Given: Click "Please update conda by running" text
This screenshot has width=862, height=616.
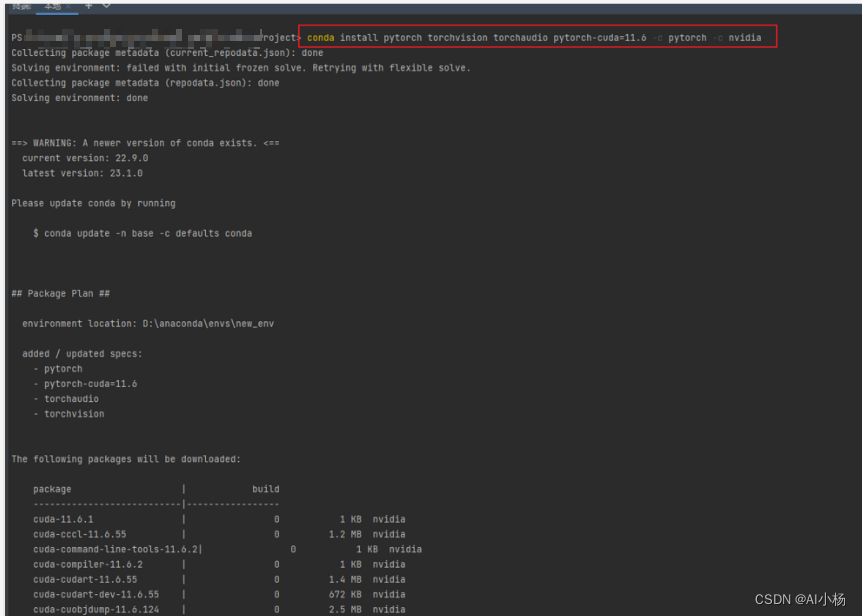Looking at the screenshot, I should (93, 203).
